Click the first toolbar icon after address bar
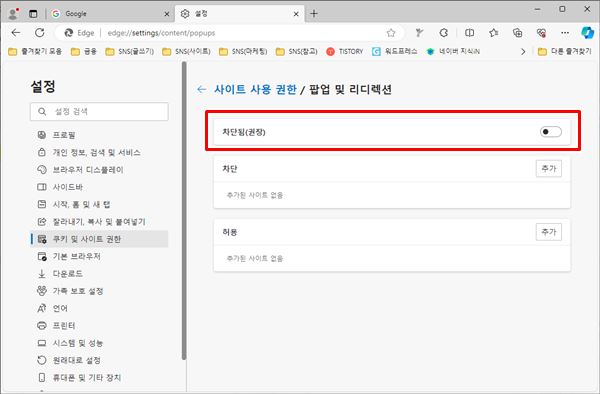Viewport: 600px width, 394px height. [x=419, y=33]
